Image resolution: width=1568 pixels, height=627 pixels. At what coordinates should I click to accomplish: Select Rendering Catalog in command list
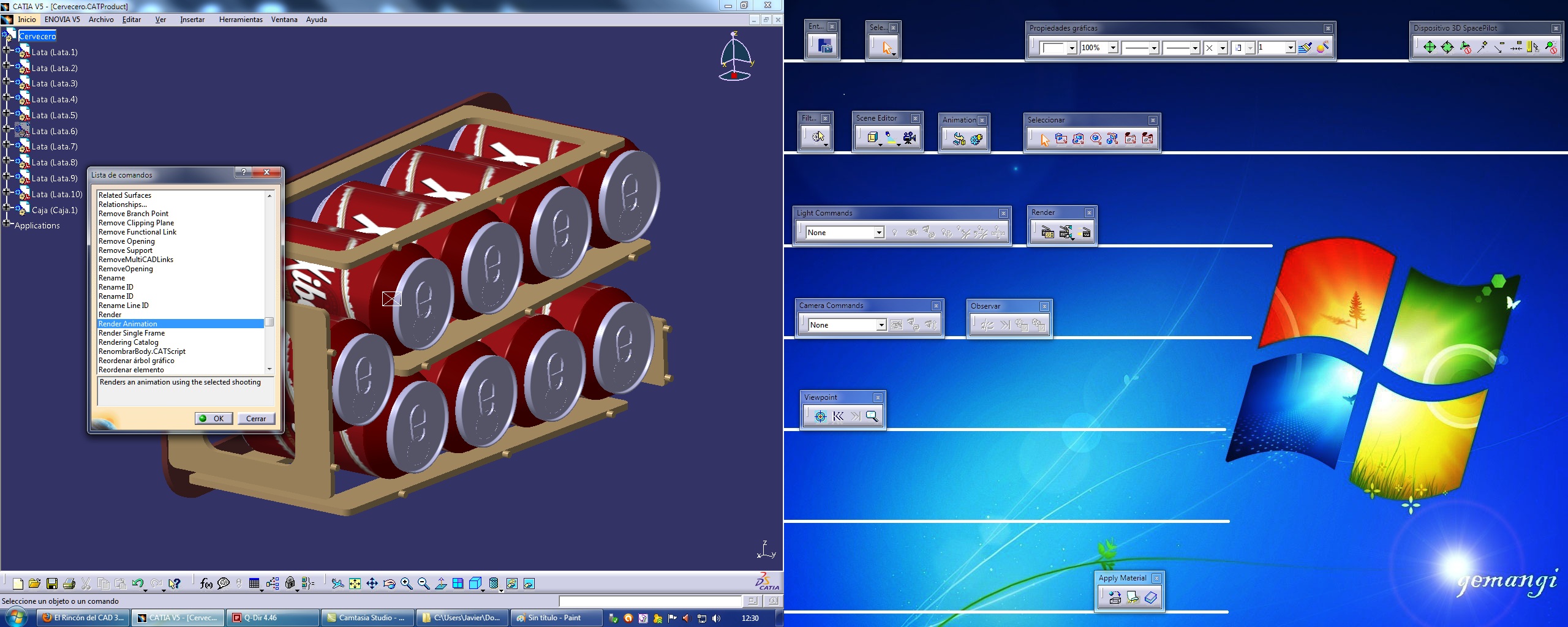click(x=181, y=342)
